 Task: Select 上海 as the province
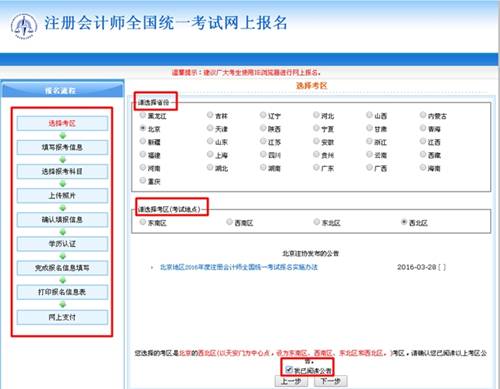pyautogui.click(x=210, y=154)
